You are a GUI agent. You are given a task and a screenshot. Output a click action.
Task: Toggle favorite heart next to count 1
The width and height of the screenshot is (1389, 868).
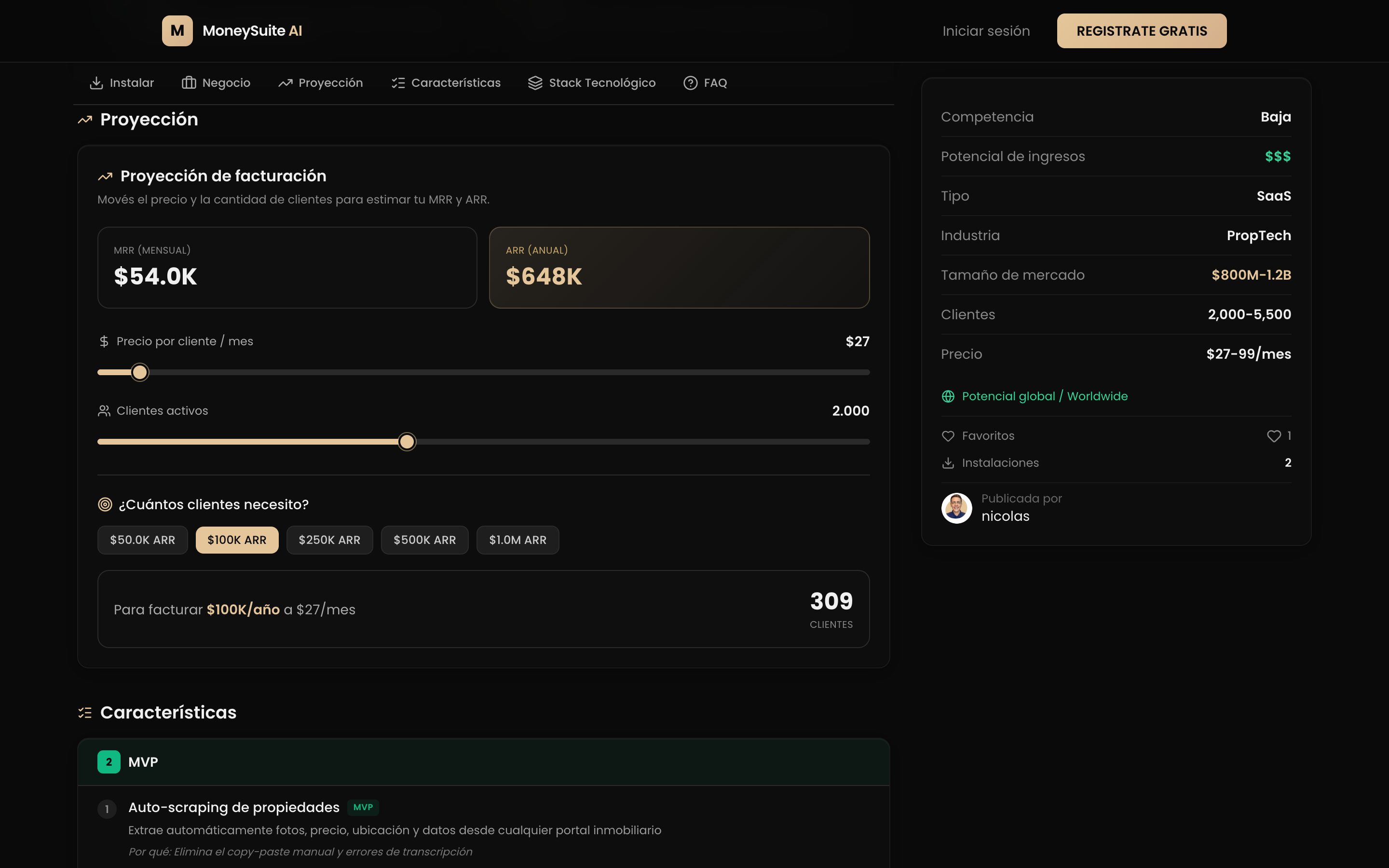click(x=1274, y=436)
